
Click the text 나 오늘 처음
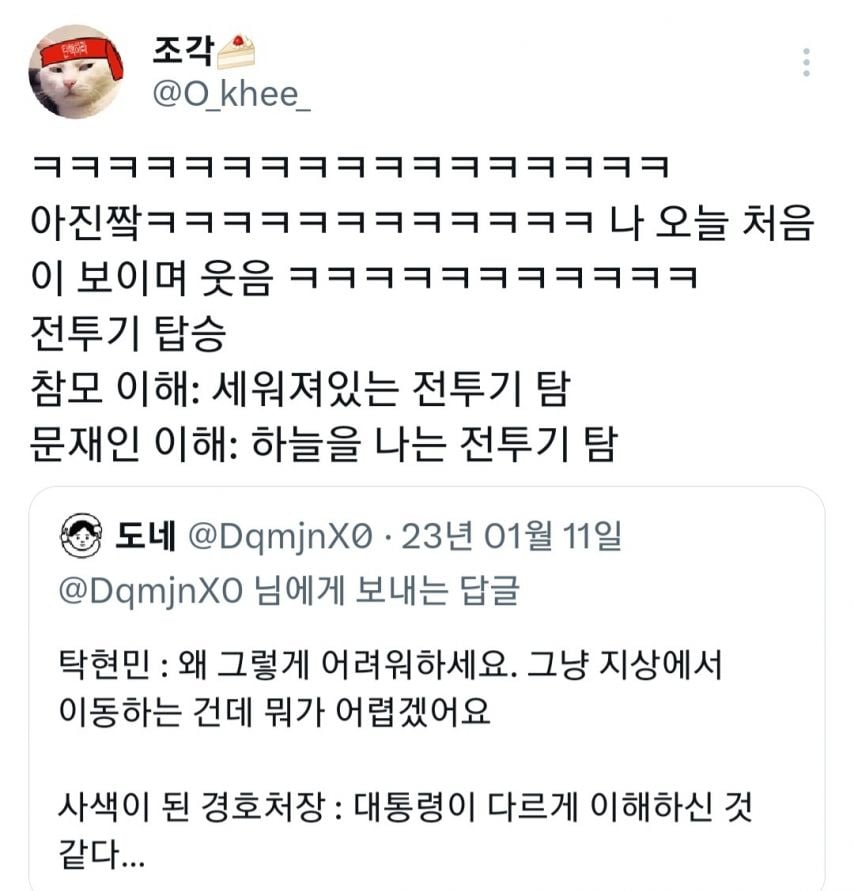(711, 222)
